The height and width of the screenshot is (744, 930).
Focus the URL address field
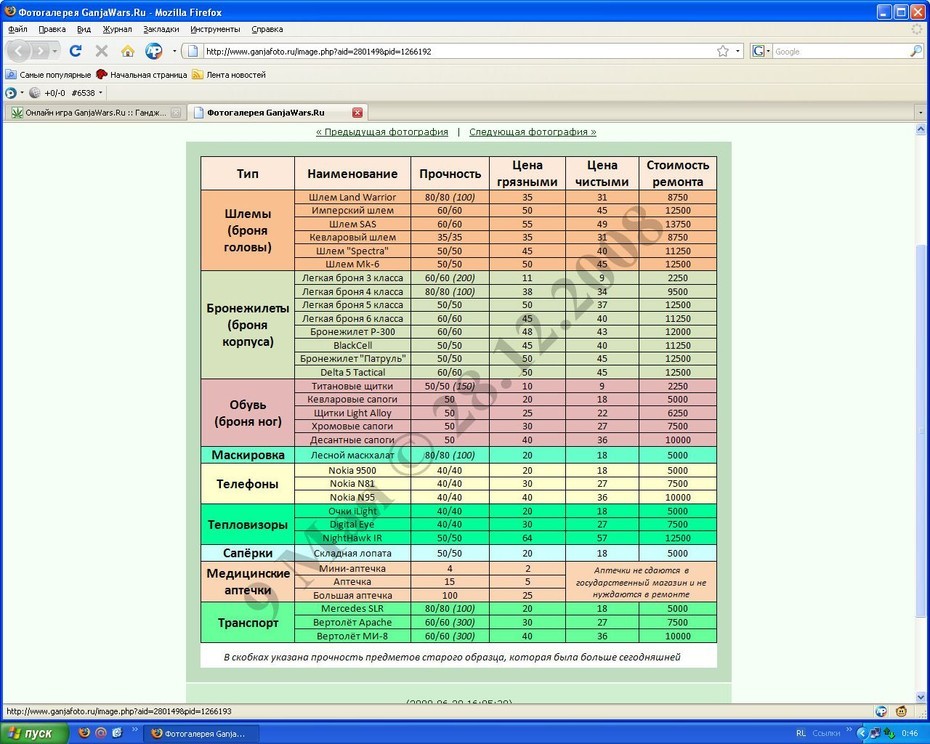pos(457,52)
